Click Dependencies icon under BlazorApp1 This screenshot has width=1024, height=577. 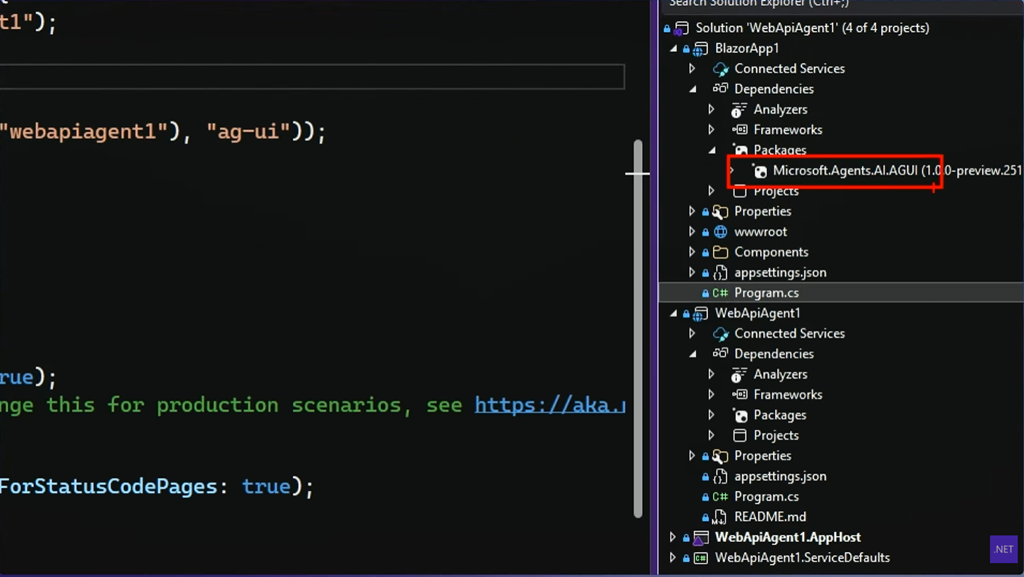[x=720, y=89]
